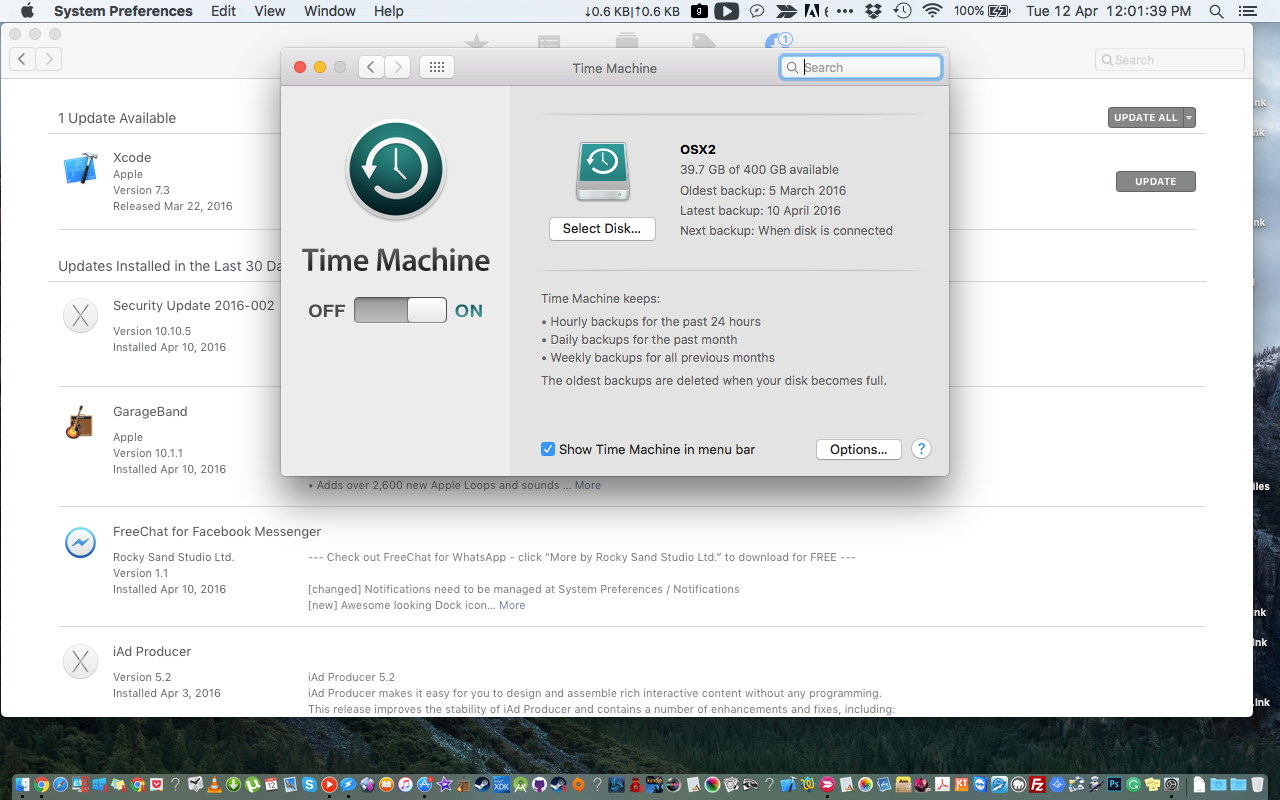
Task: Click More link under GarageBand notes
Action: (588, 485)
